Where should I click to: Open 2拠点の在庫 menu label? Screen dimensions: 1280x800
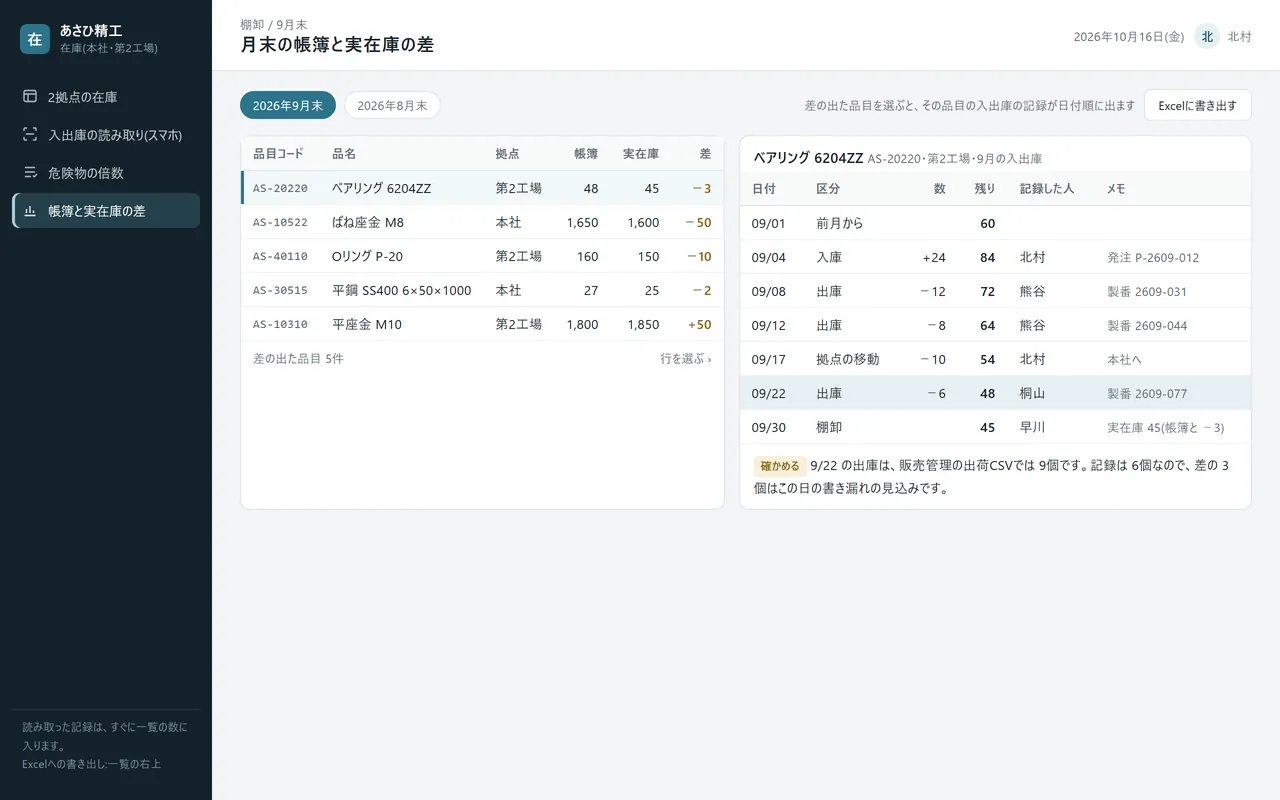tap(83, 97)
